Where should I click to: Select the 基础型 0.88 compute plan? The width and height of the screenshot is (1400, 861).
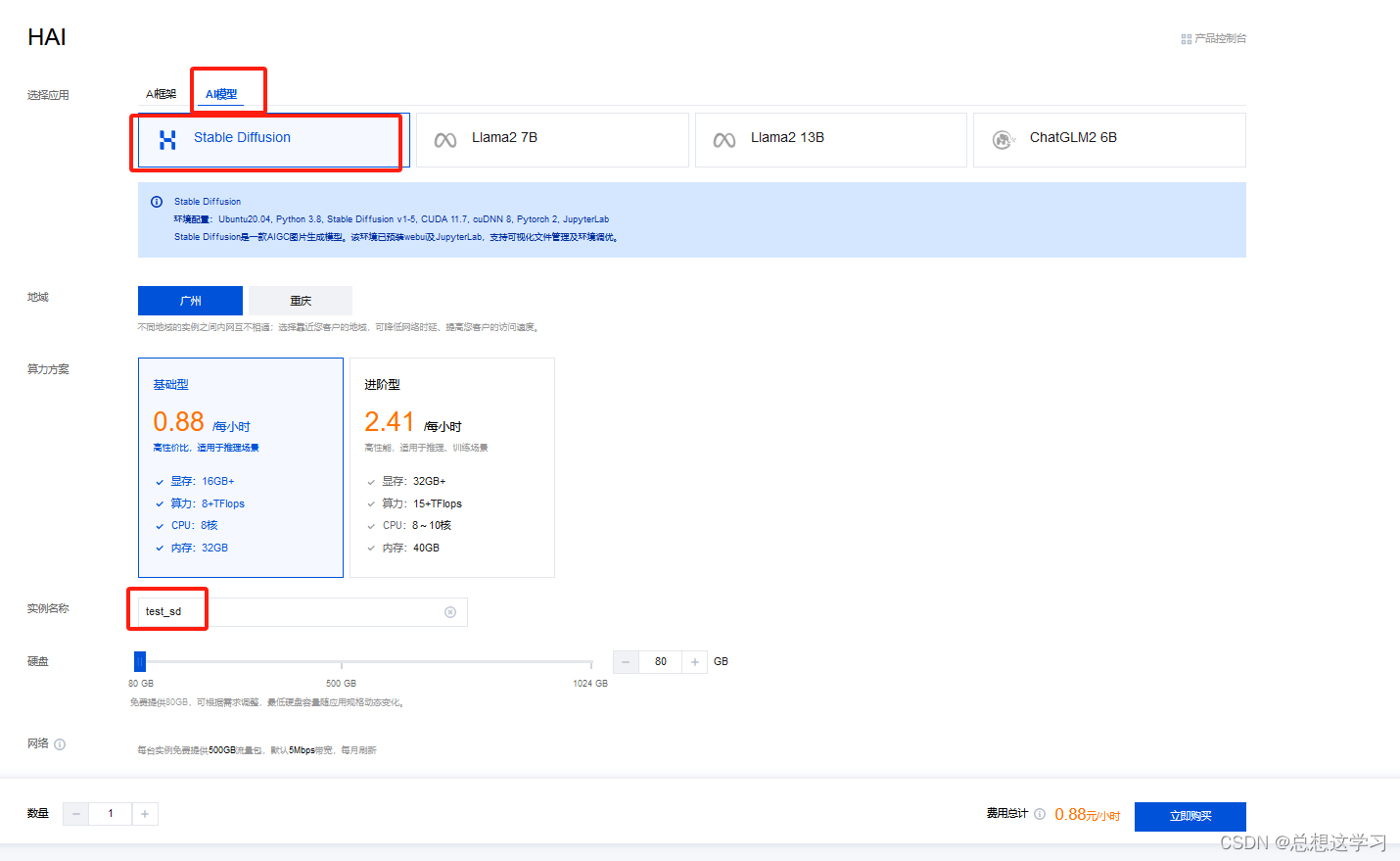click(241, 467)
